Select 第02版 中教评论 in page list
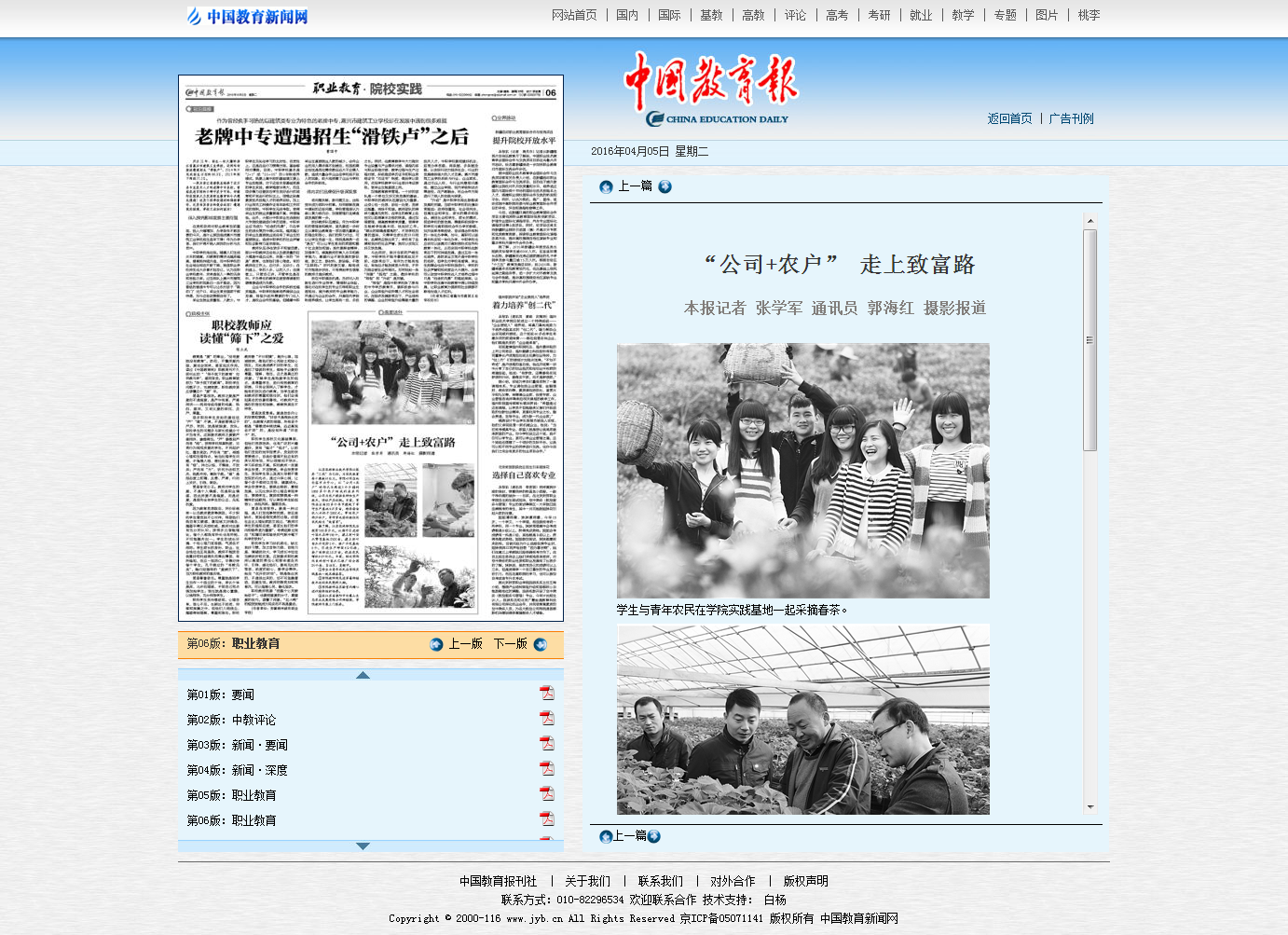Image resolution: width=1288 pixels, height=935 pixels. coord(231,720)
